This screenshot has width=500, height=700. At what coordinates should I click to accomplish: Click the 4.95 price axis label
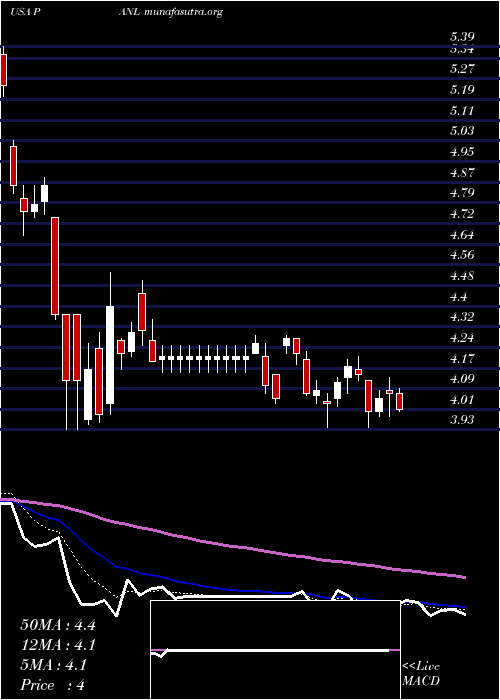point(462,152)
